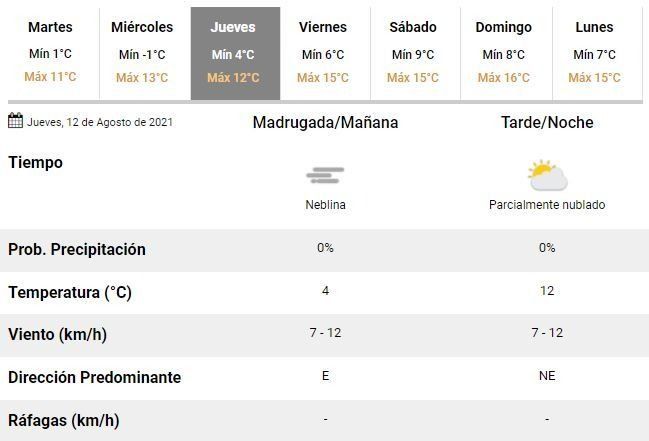
Task: Click the Viento (km/h) row label
Action: pos(58,335)
